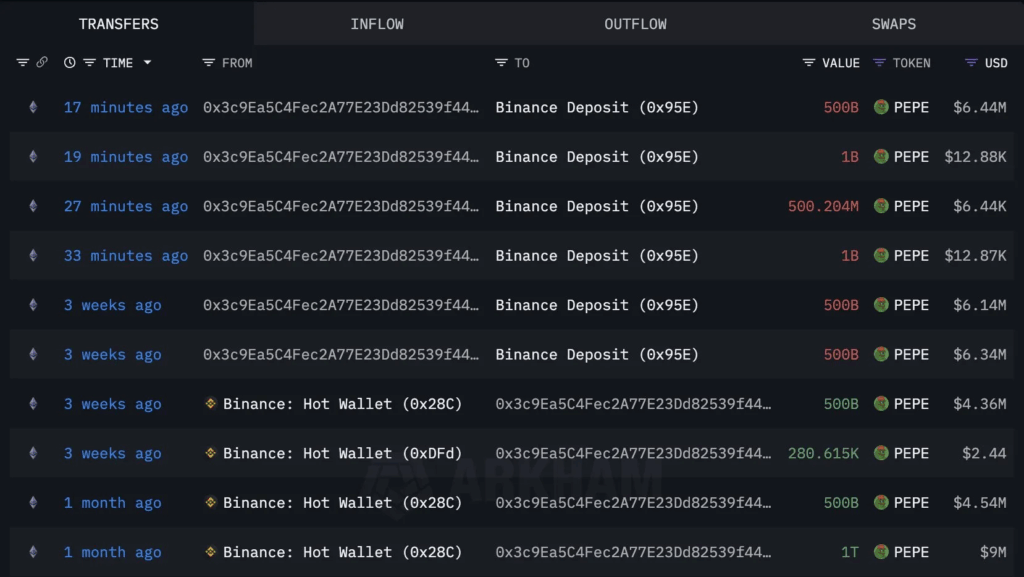
Task: Switch to the INFLOW tab
Action: pos(377,23)
